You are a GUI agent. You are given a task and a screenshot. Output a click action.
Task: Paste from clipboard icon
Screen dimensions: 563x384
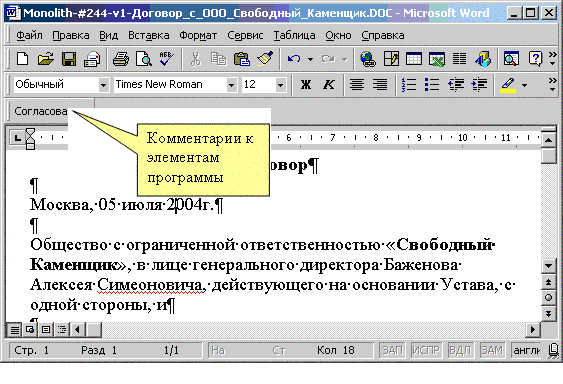[x=242, y=59]
